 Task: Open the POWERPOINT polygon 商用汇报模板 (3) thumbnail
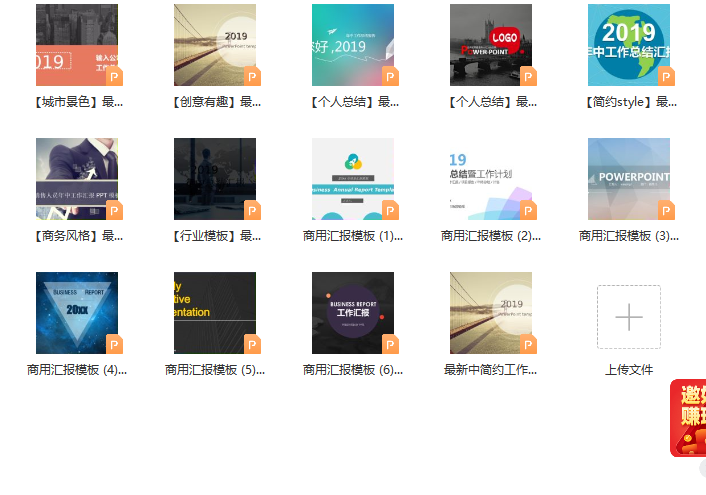tap(629, 179)
